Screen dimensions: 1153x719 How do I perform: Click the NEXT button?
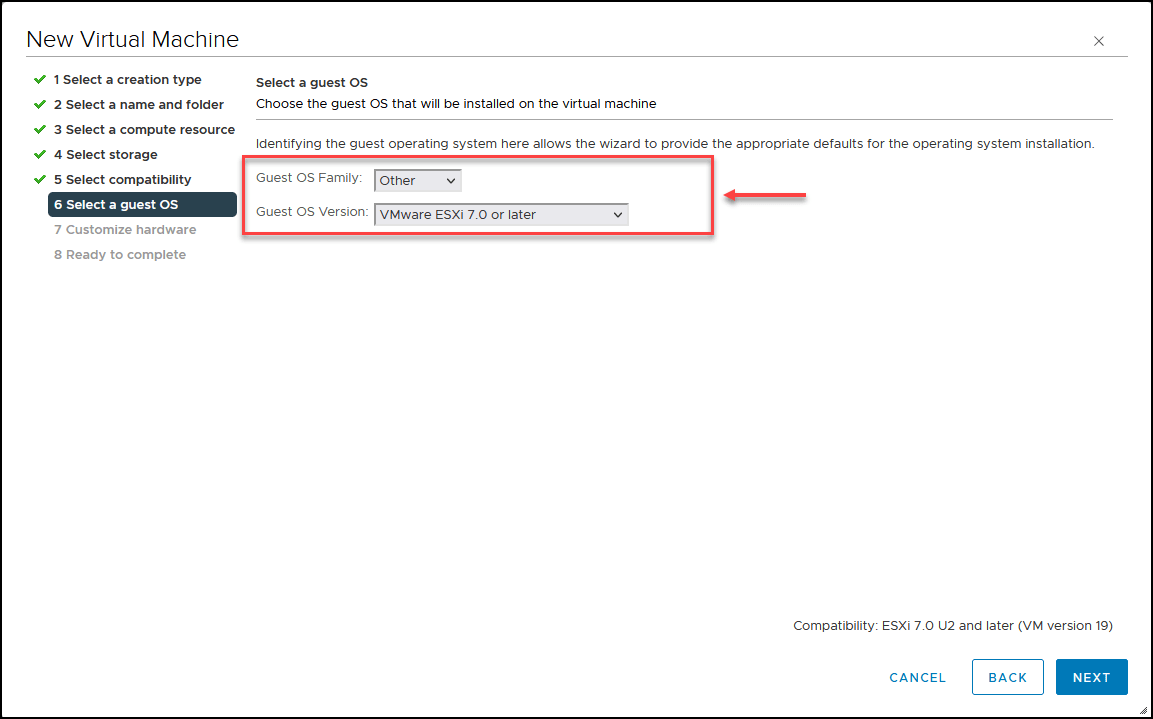coord(1091,677)
